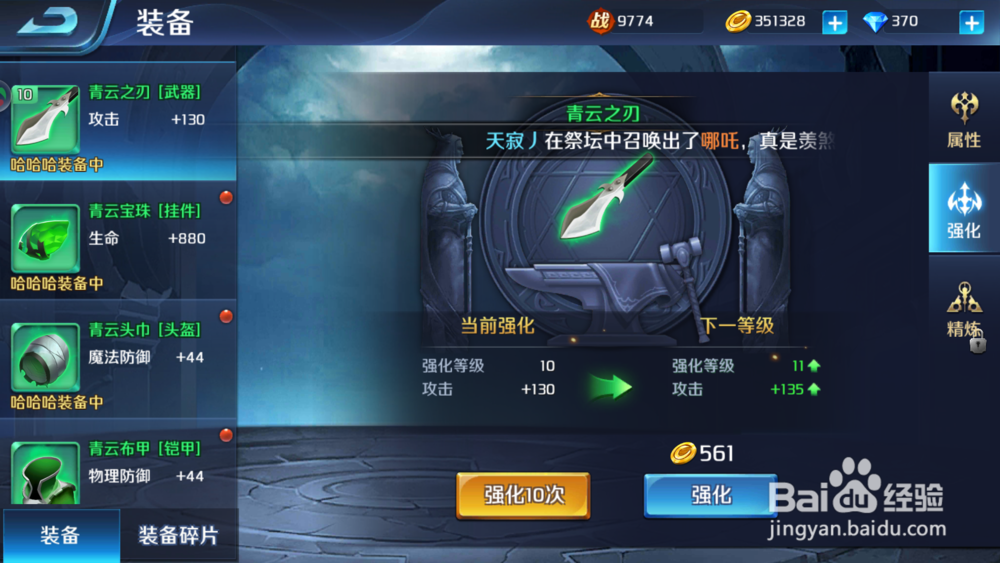Click the 青云之刃 blade on the forge
Image resolution: width=1000 pixels, height=563 pixels.
(606, 198)
